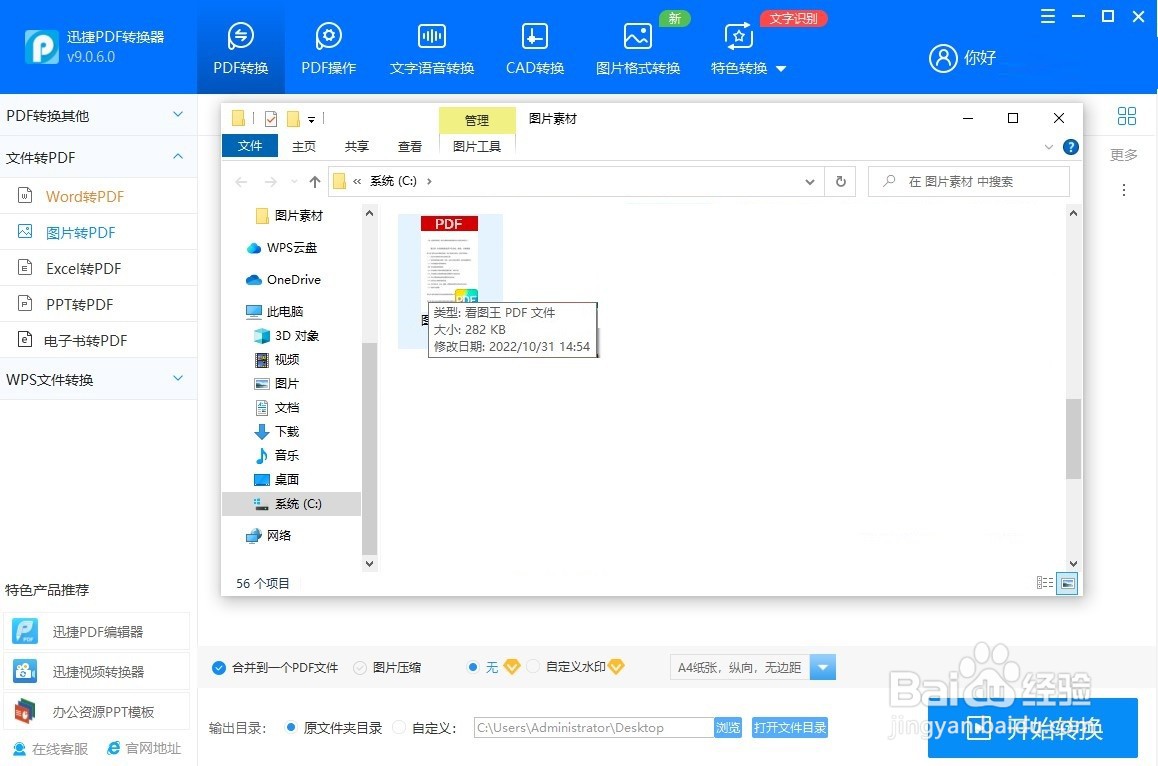Open the 桌面 folder
1158x766 pixels.
277,479
